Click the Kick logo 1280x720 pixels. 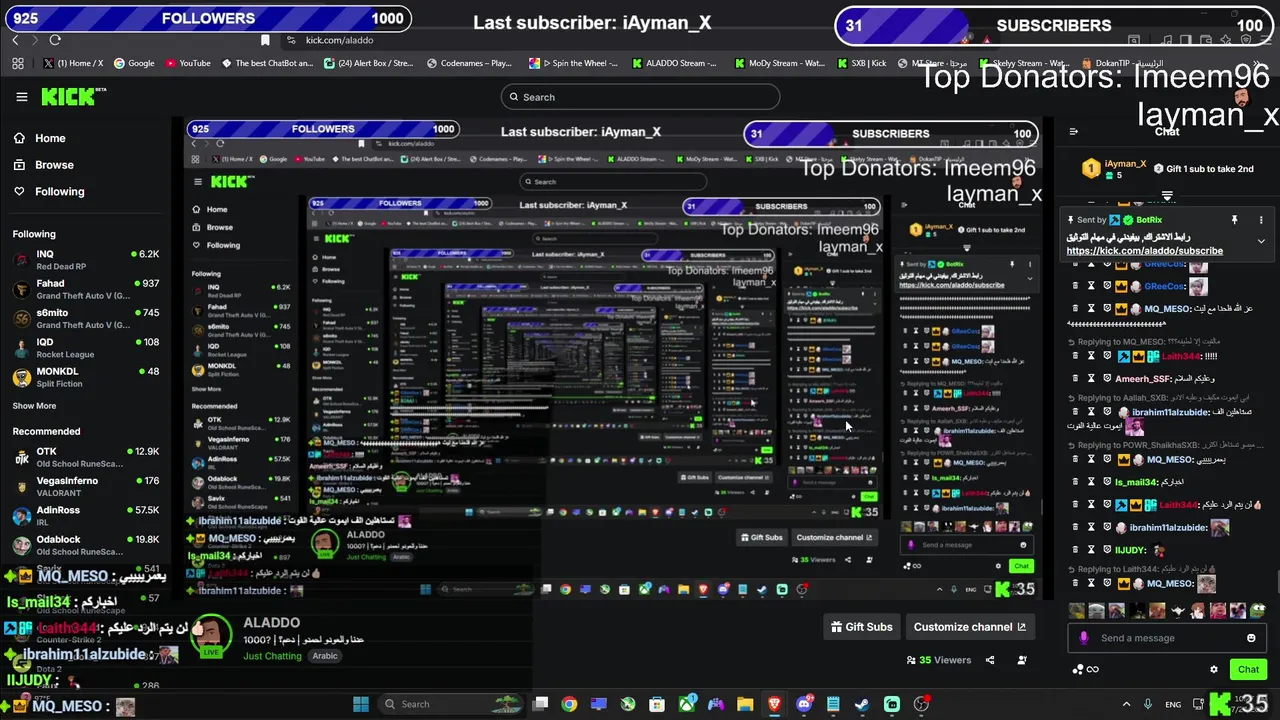click(x=70, y=97)
